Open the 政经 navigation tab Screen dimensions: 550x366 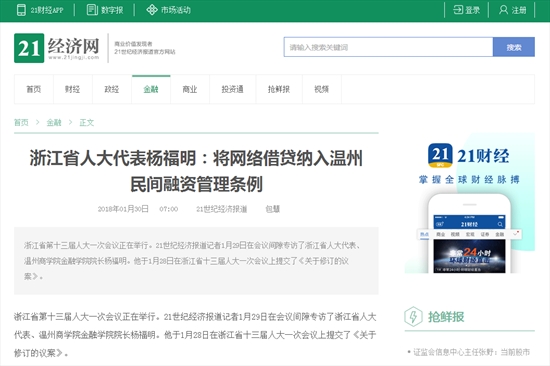pyautogui.click(x=112, y=89)
